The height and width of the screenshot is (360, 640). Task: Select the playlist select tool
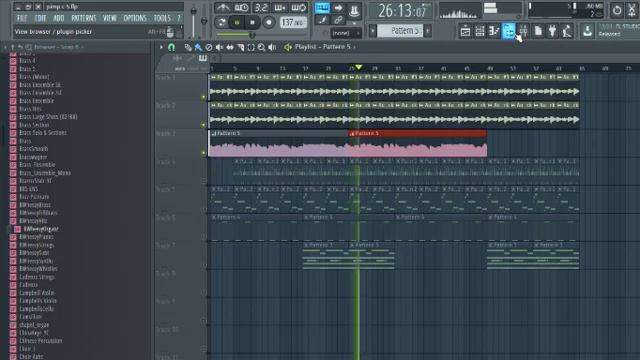(251, 47)
